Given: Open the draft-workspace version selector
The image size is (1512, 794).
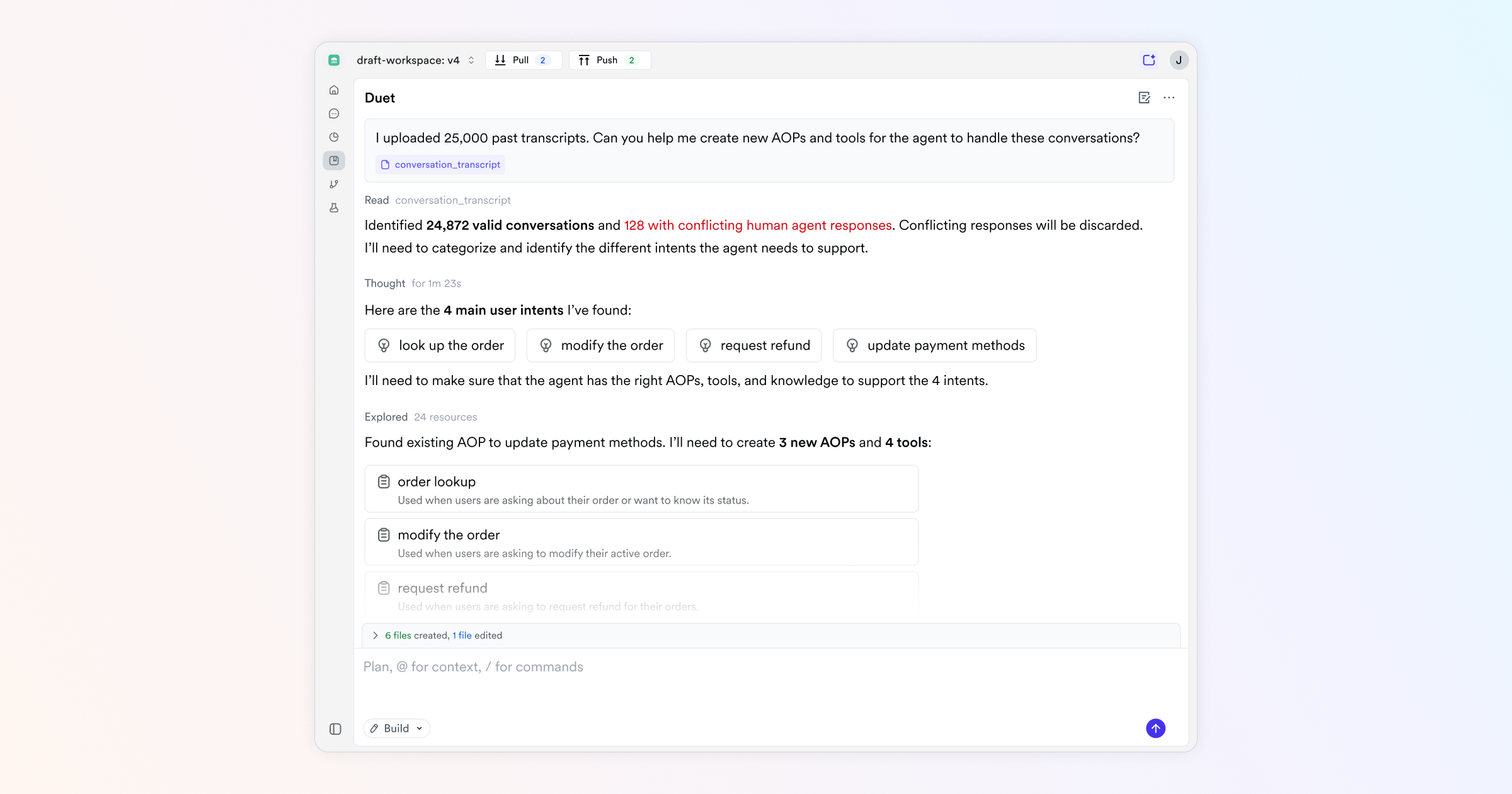Looking at the screenshot, I should click(416, 60).
